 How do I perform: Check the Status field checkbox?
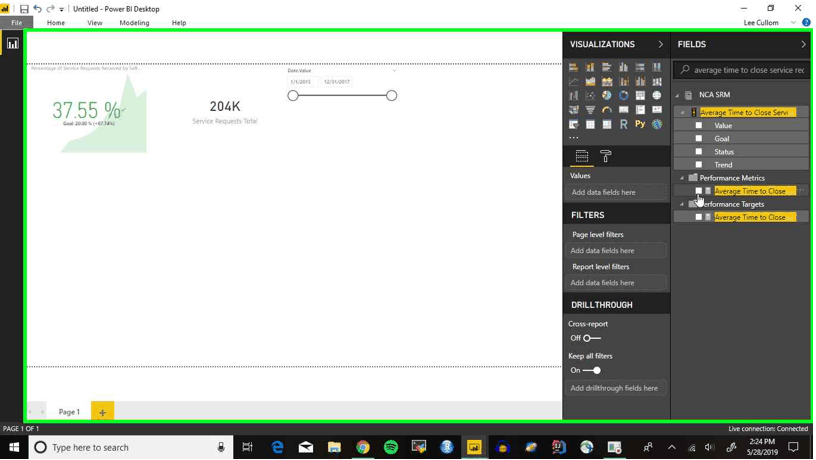[x=699, y=151]
